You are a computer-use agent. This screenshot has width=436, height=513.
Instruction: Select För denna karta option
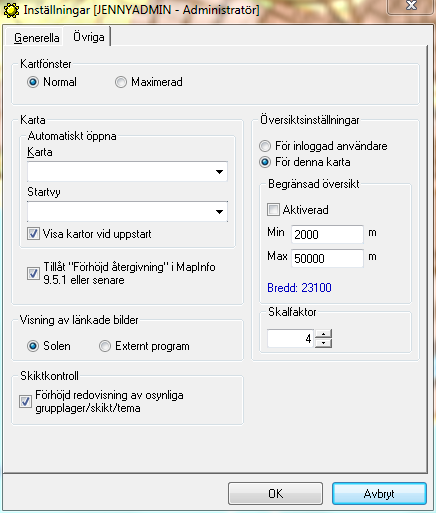tap(265, 162)
